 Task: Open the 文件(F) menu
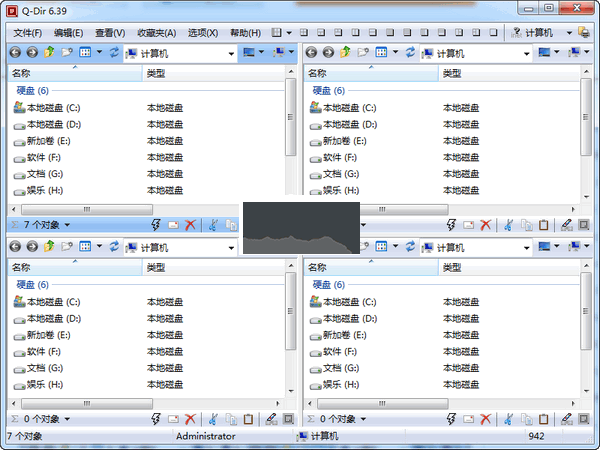28,33
